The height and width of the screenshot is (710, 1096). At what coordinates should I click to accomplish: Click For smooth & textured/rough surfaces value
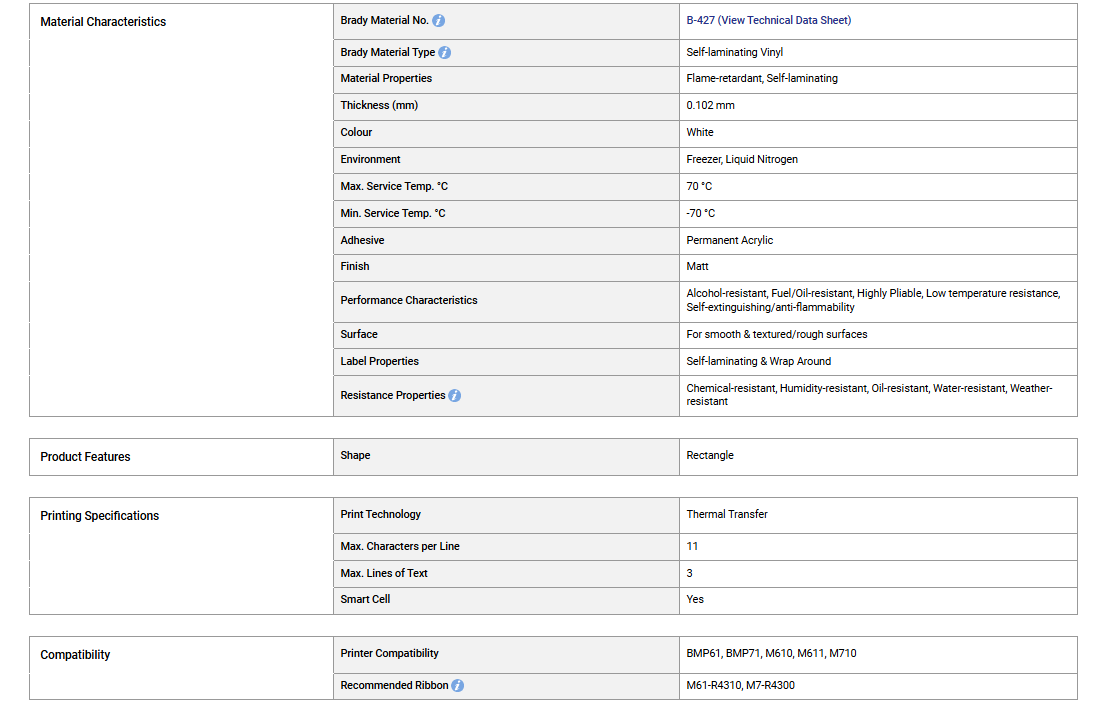[x=777, y=335]
